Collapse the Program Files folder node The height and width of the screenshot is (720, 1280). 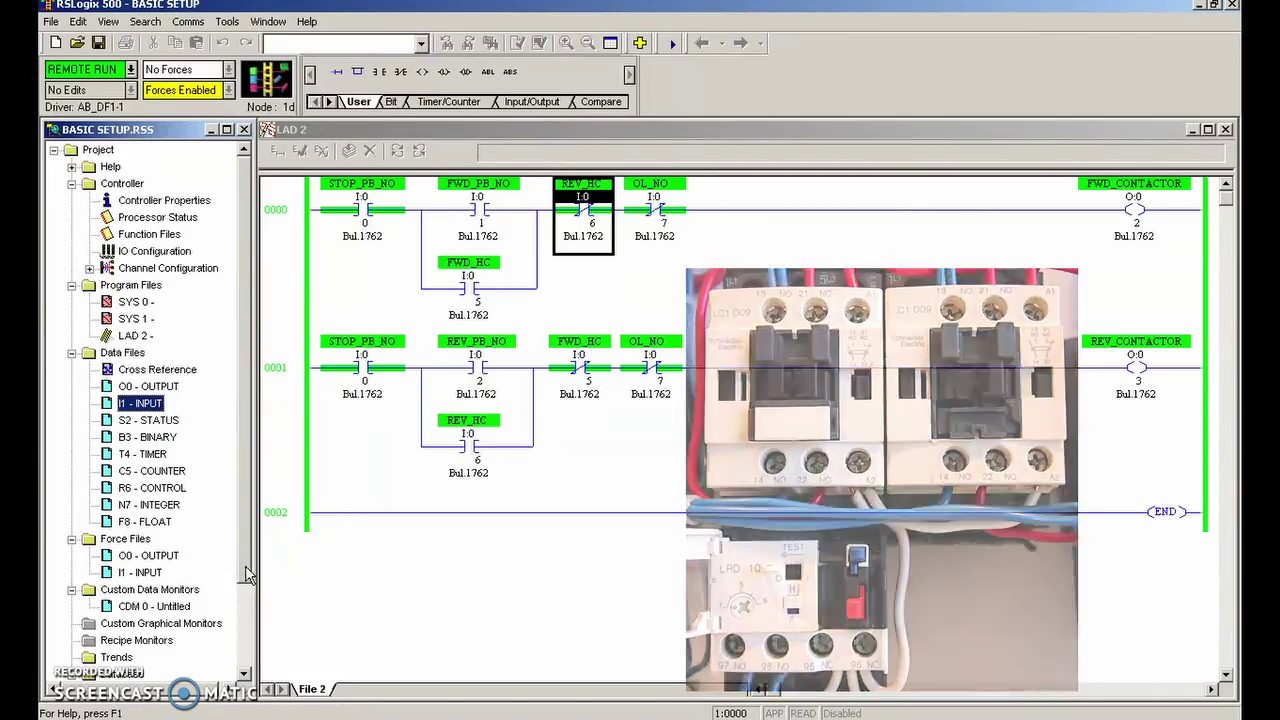pyautogui.click(x=72, y=285)
